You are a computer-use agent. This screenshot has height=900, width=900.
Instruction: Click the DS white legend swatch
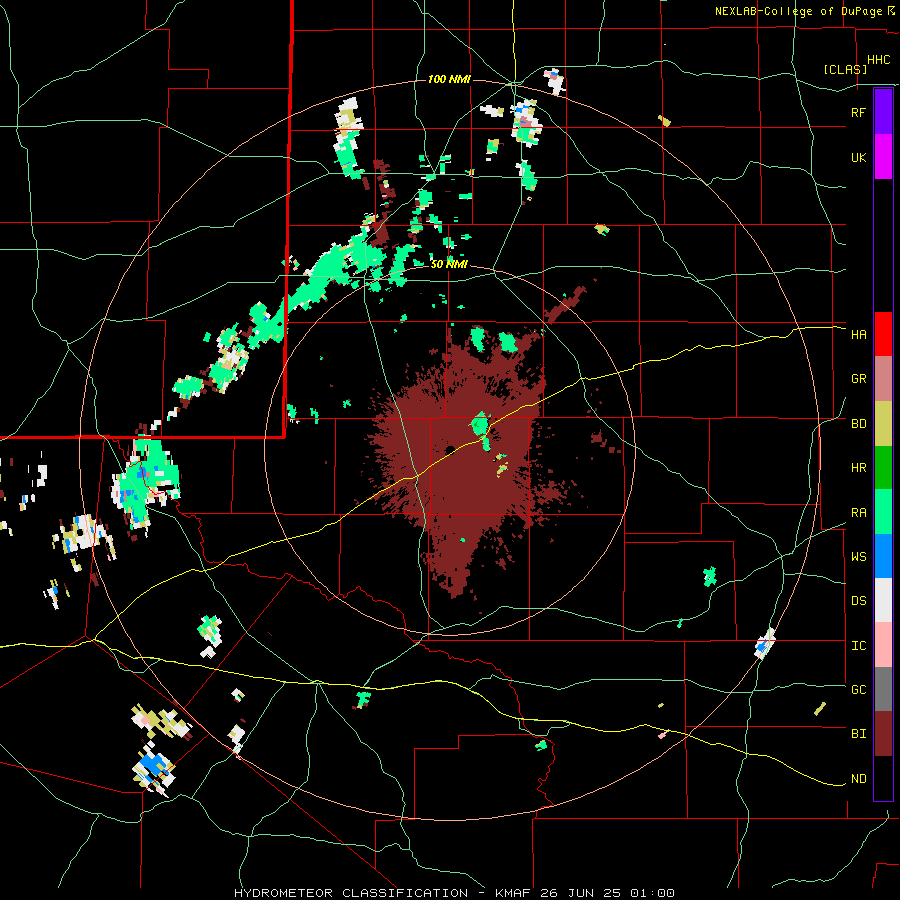(883, 600)
